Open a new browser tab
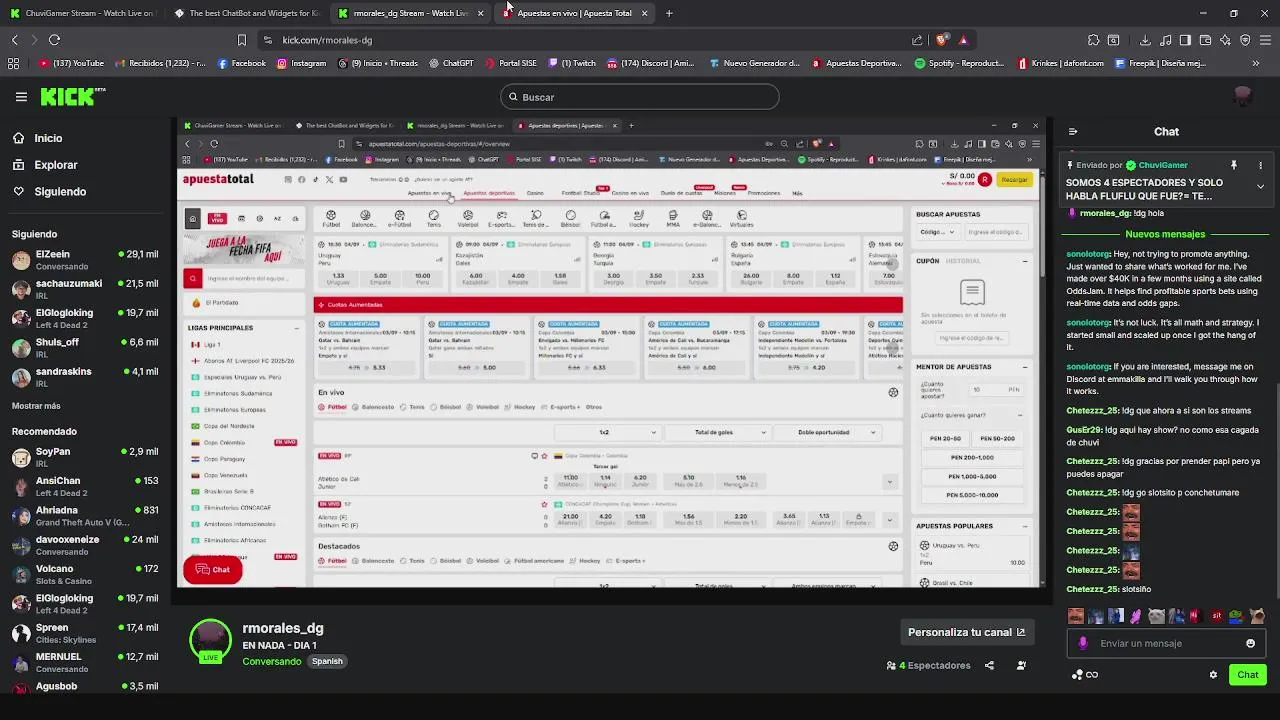The image size is (1280, 720). pyautogui.click(x=669, y=13)
